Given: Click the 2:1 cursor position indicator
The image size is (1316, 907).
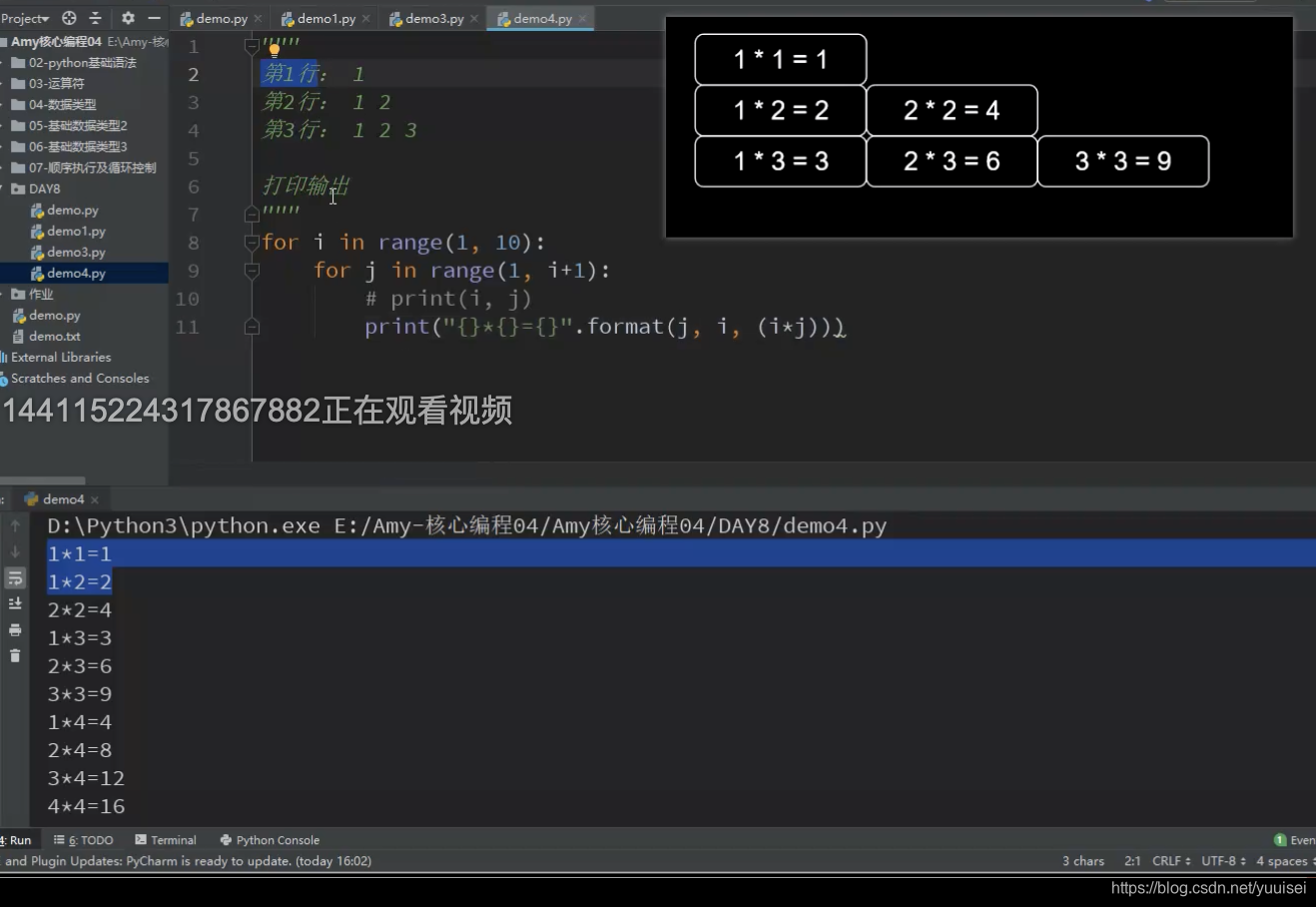Looking at the screenshot, I should [1132, 861].
